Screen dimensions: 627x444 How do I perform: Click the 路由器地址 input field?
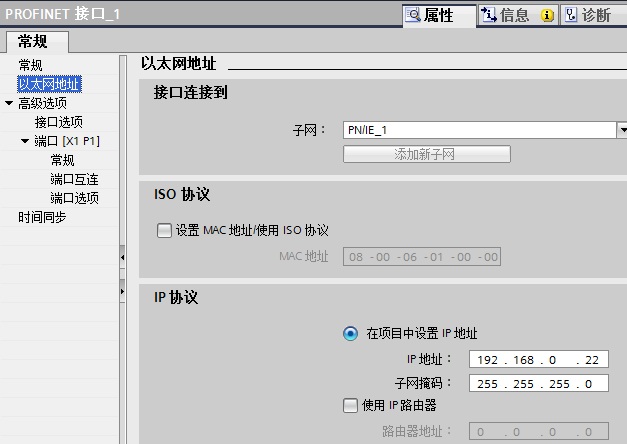click(539, 431)
